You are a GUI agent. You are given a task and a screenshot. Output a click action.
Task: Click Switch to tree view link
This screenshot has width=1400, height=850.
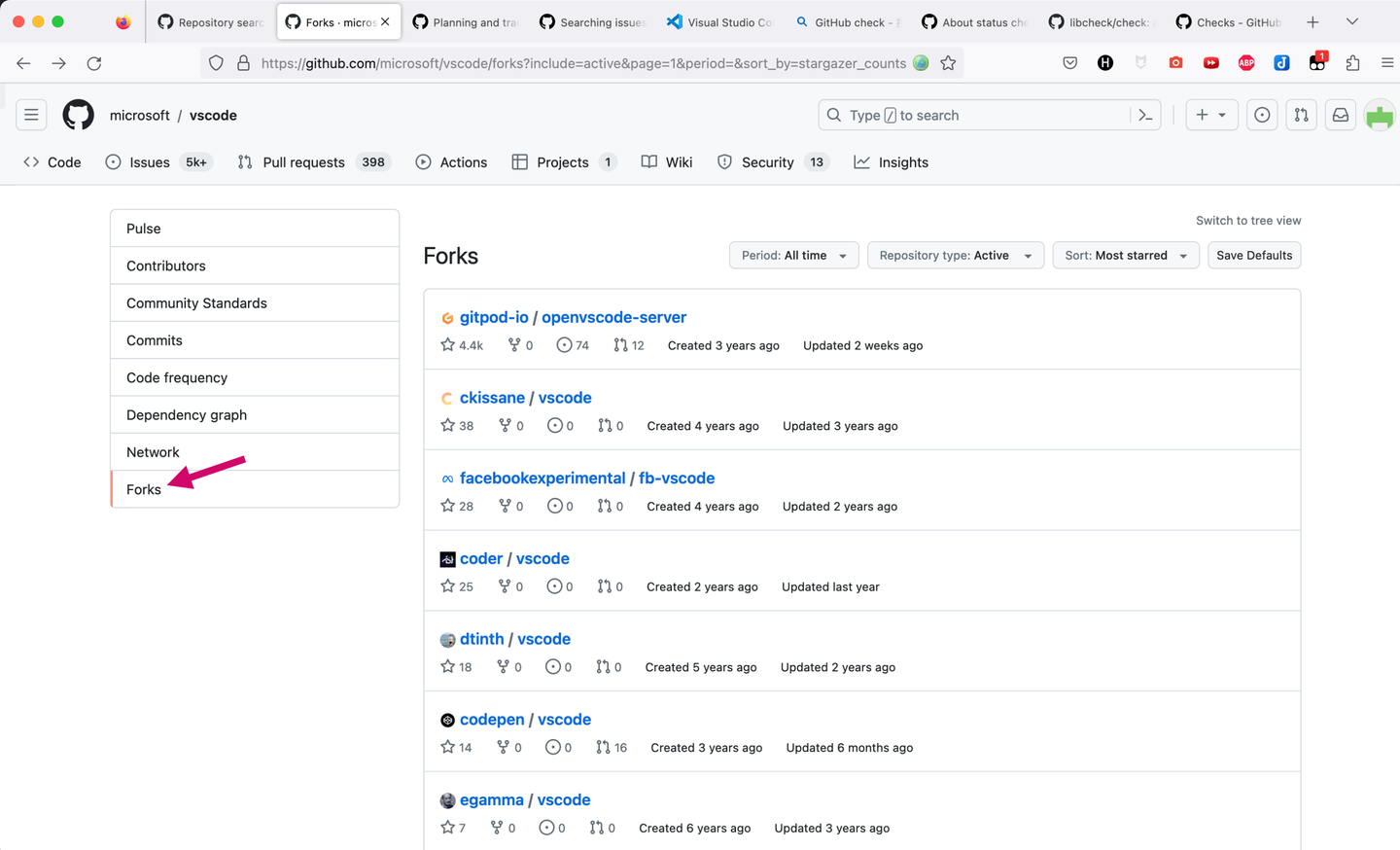coord(1248,221)
